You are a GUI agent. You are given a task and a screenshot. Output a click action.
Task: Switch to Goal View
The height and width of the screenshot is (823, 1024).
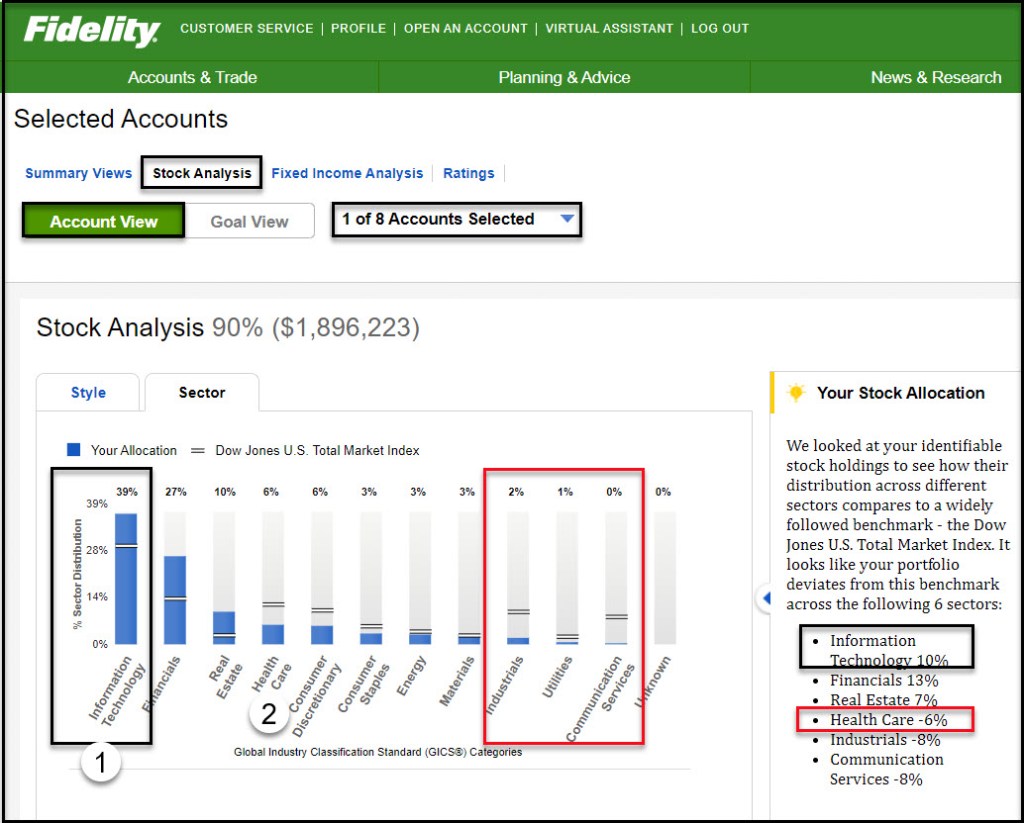click(x=249, y=221)
